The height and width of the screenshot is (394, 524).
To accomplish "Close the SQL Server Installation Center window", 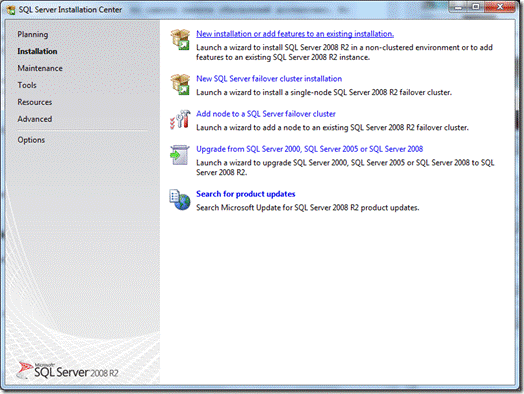I will coord(500,7).
